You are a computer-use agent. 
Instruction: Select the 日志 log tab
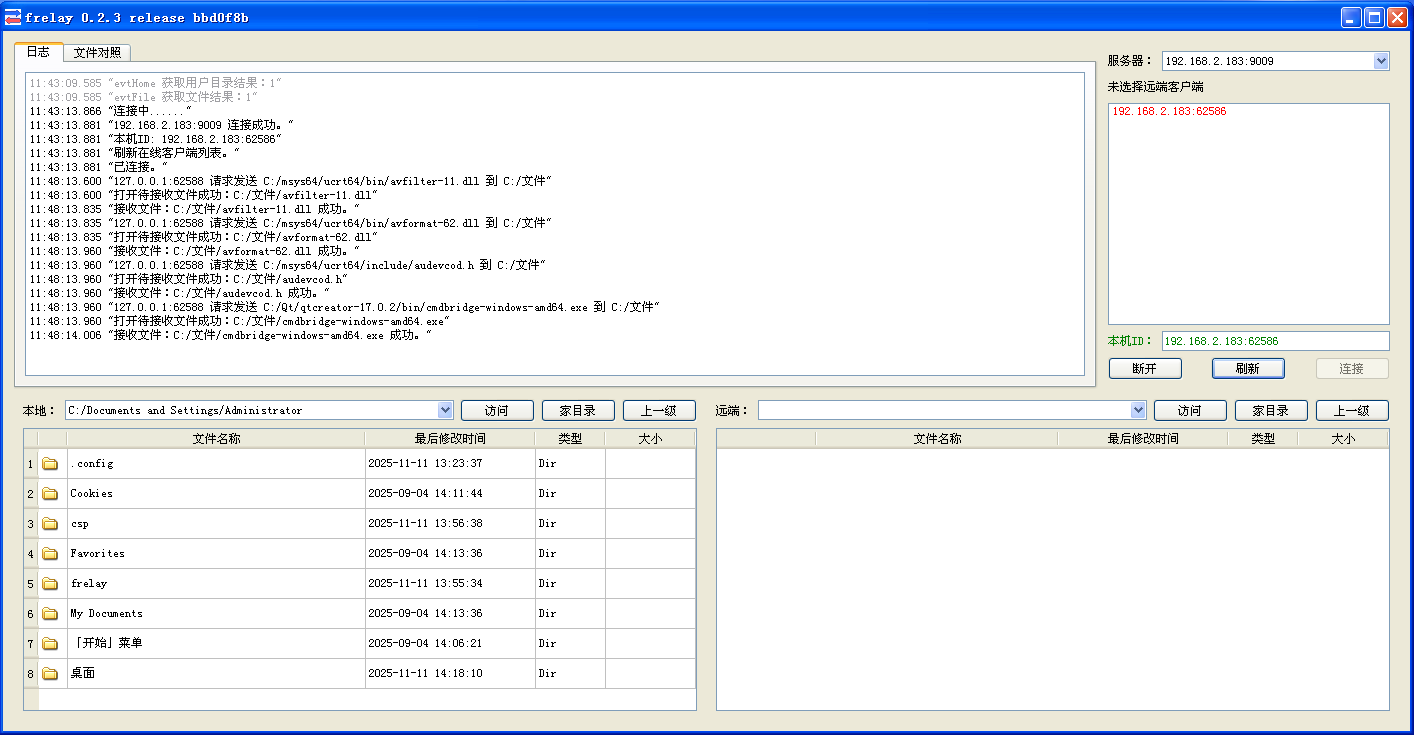pos(38,52)
